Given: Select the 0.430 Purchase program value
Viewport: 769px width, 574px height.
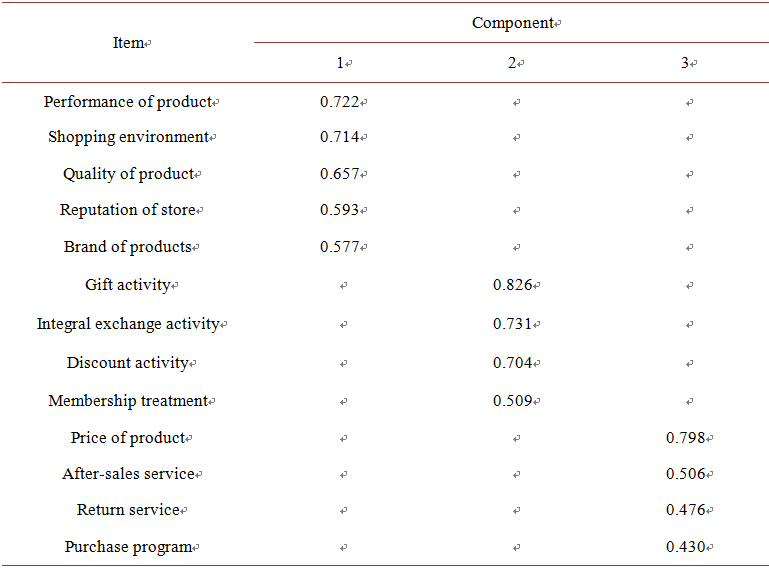Looking at the screenshot, I should point(686,547).
